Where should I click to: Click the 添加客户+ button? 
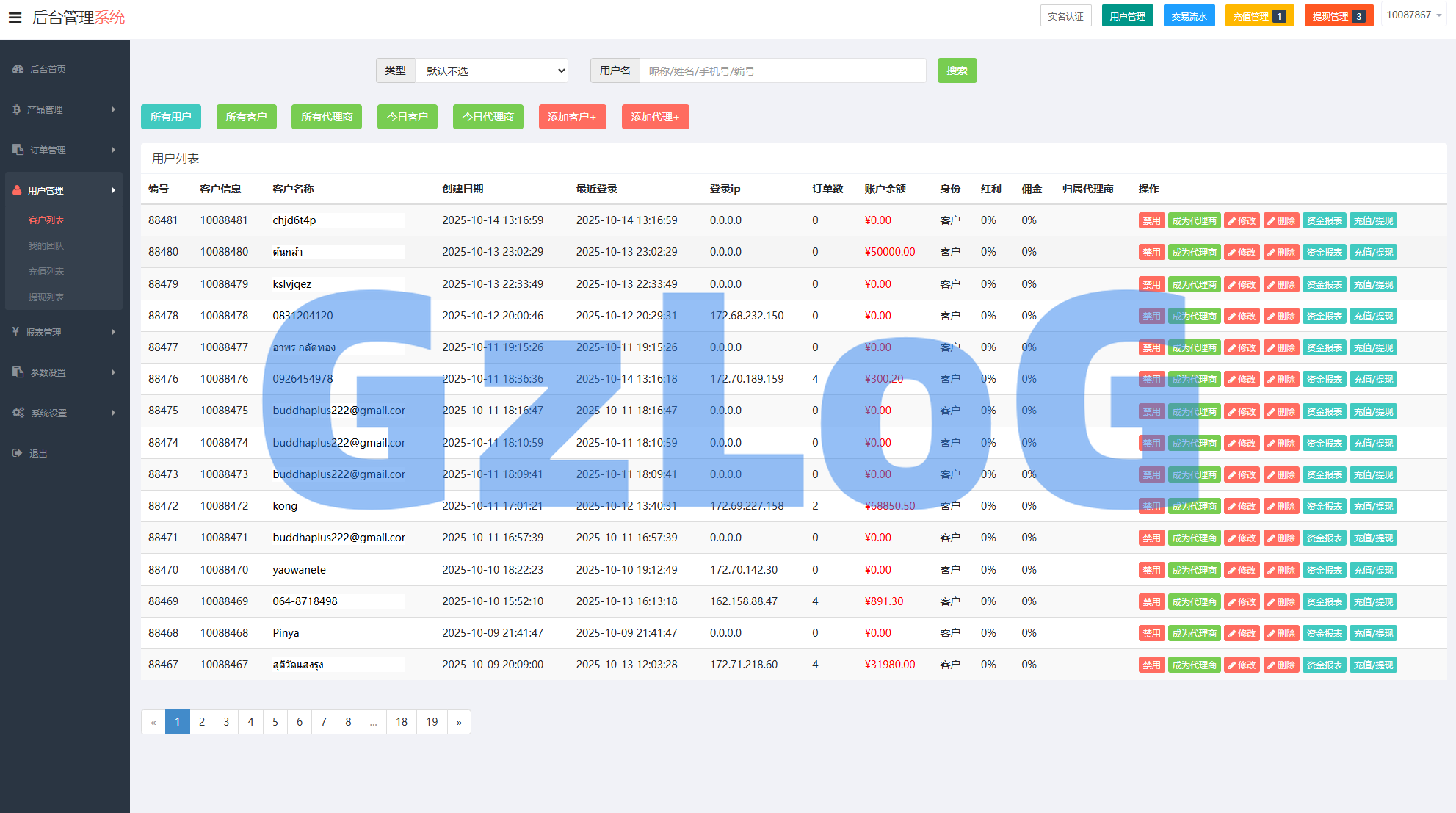tap(572, 117)
